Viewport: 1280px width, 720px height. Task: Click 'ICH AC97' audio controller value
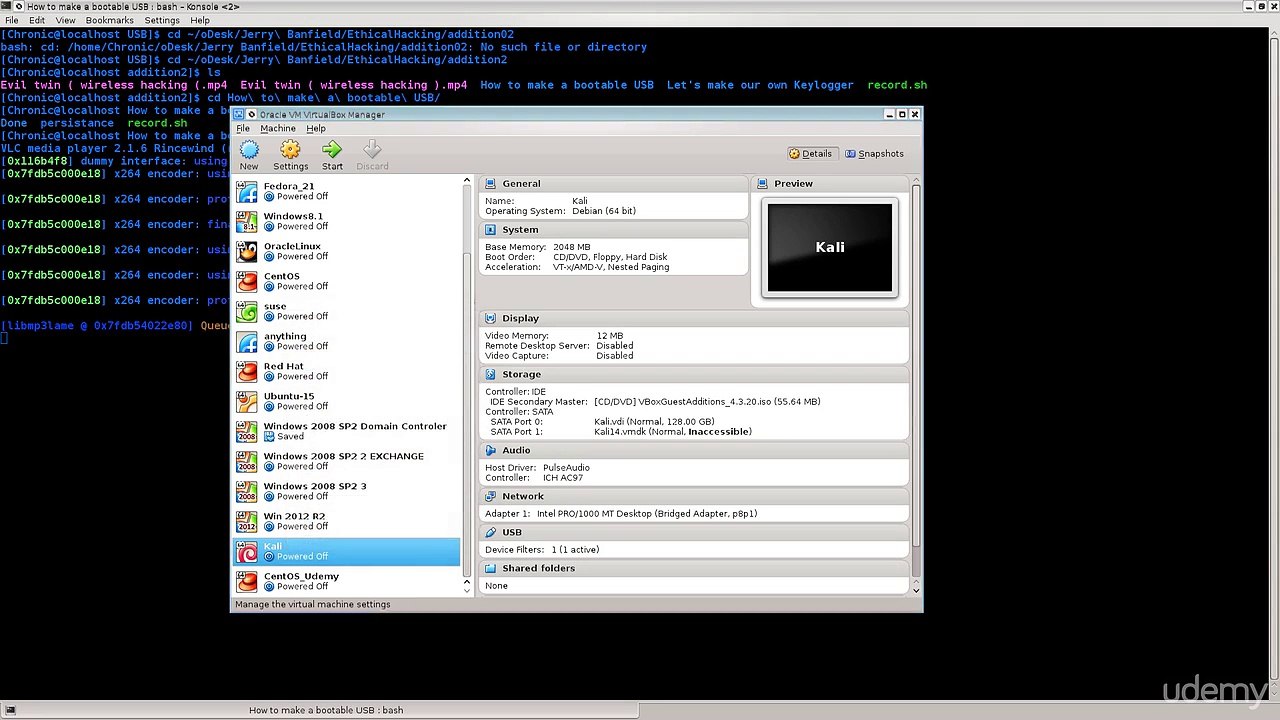pyautogui.click(x=563, y=478)
